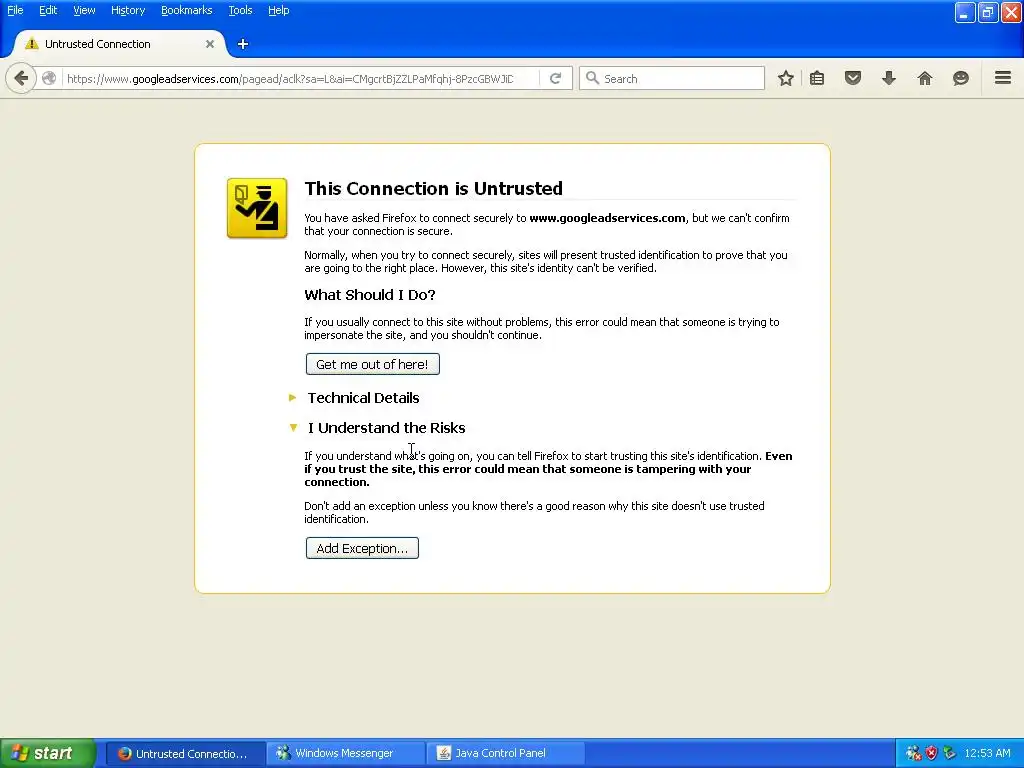Image resolution: width=1024 pixels, height=768 pixels.
Task: Show bookmarks list icon in toolbar
Action: 817,78
